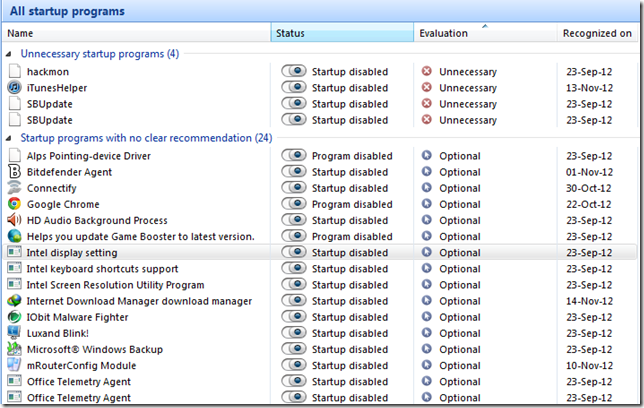Toggle the Internet Download Manager switch
This screenshot has height=408, width=644.
(294, 300)
